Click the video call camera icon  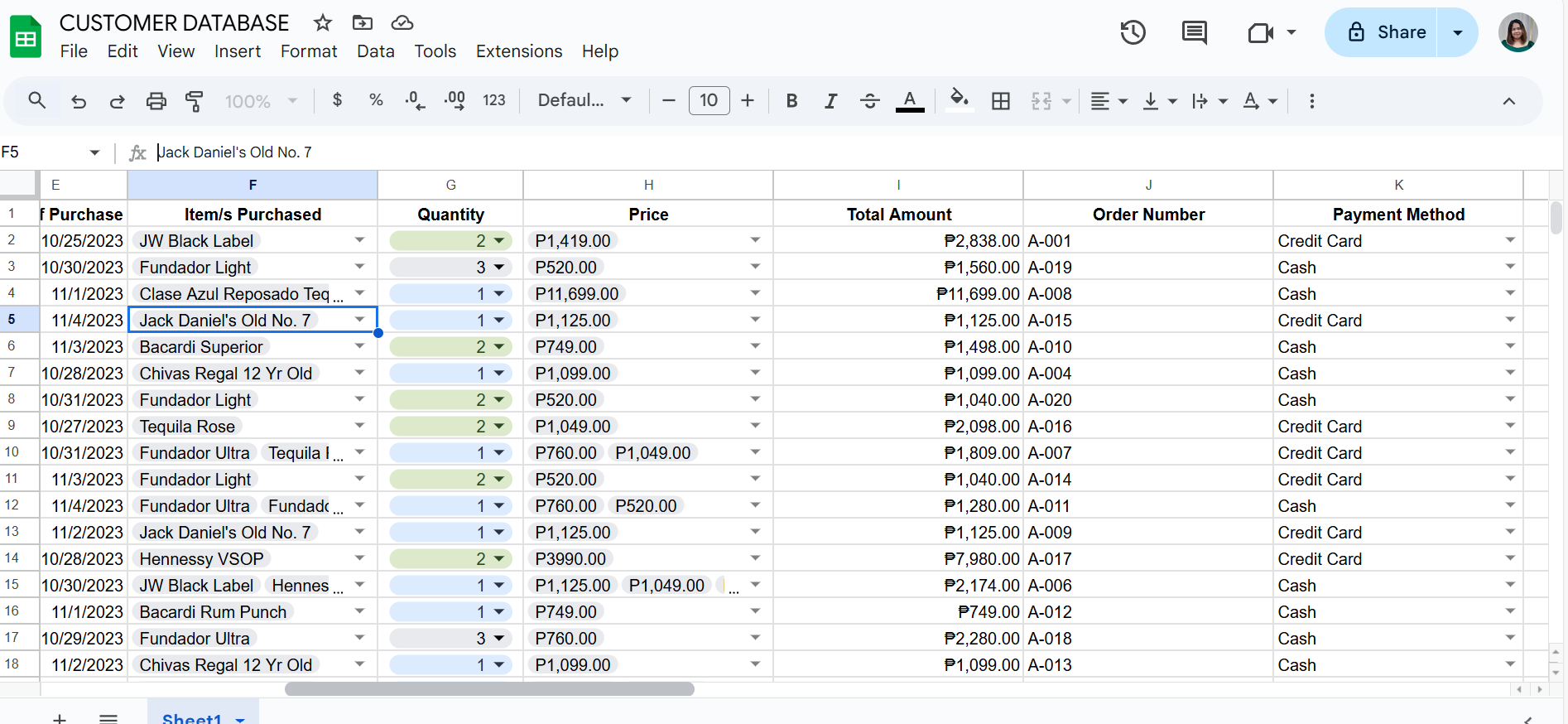click(1261, 32)
